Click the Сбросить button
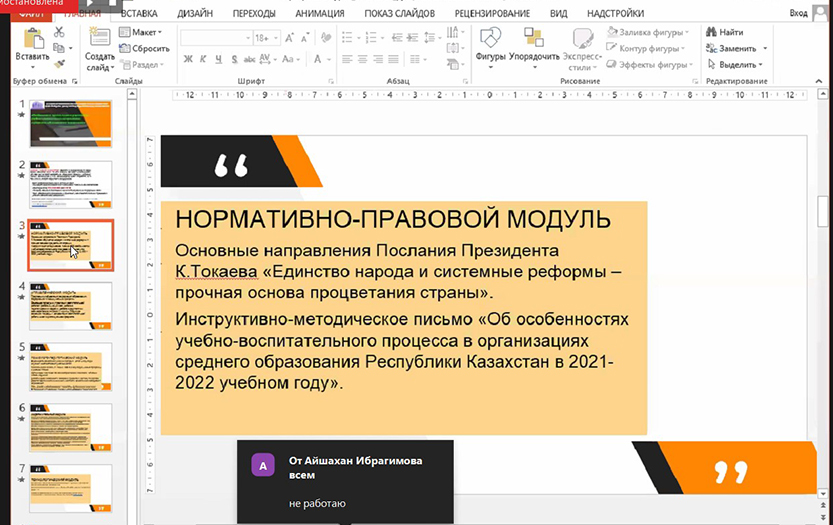This screenshot has height=525, width=833. coord(146,48)
